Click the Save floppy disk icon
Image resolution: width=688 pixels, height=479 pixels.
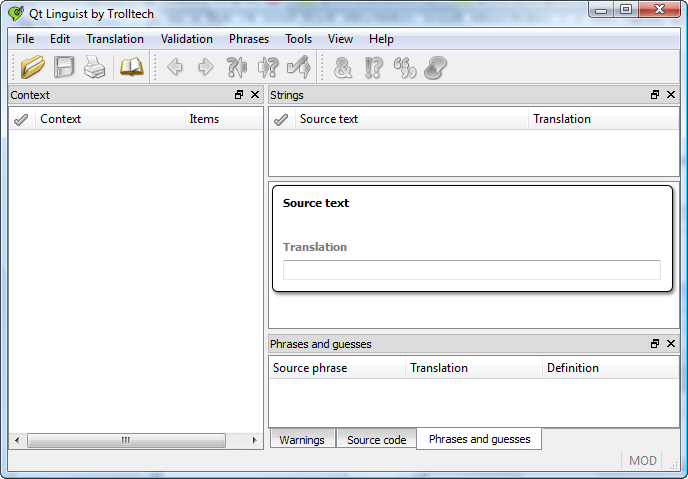click(x=64, y=68)
